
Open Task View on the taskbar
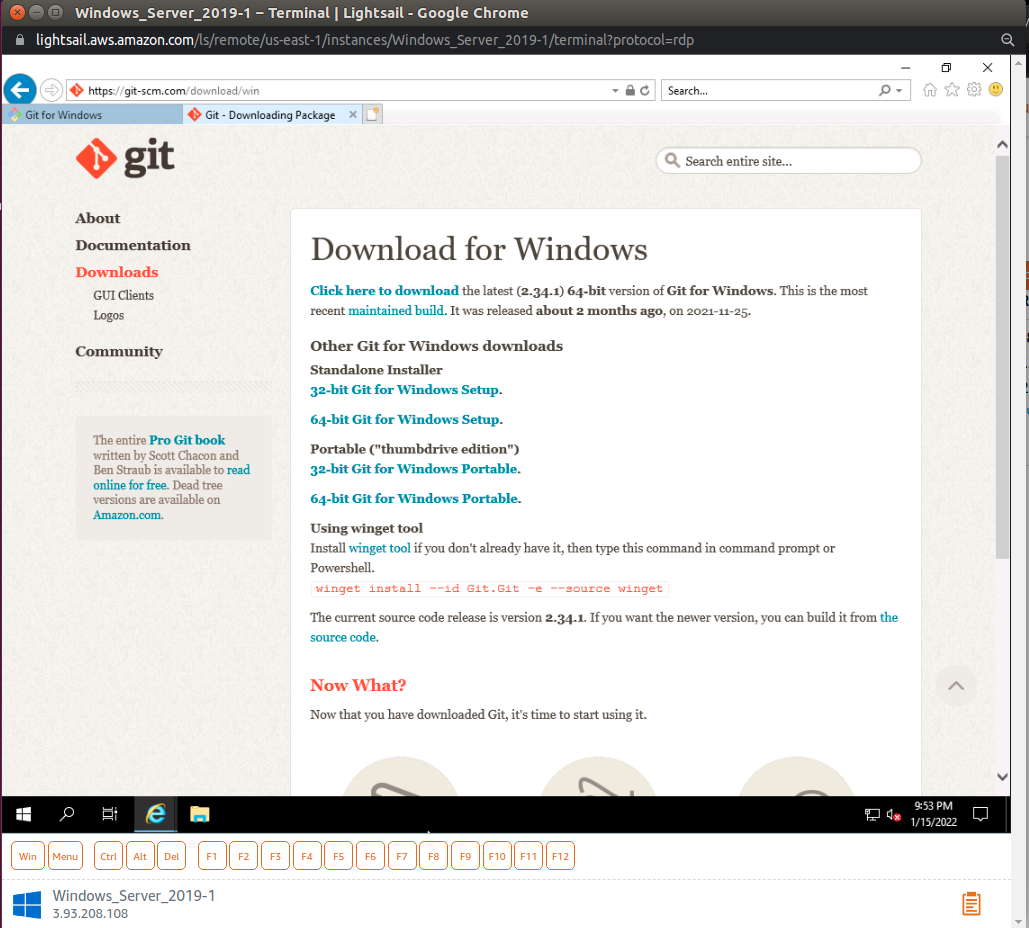[x=110, y=814]
